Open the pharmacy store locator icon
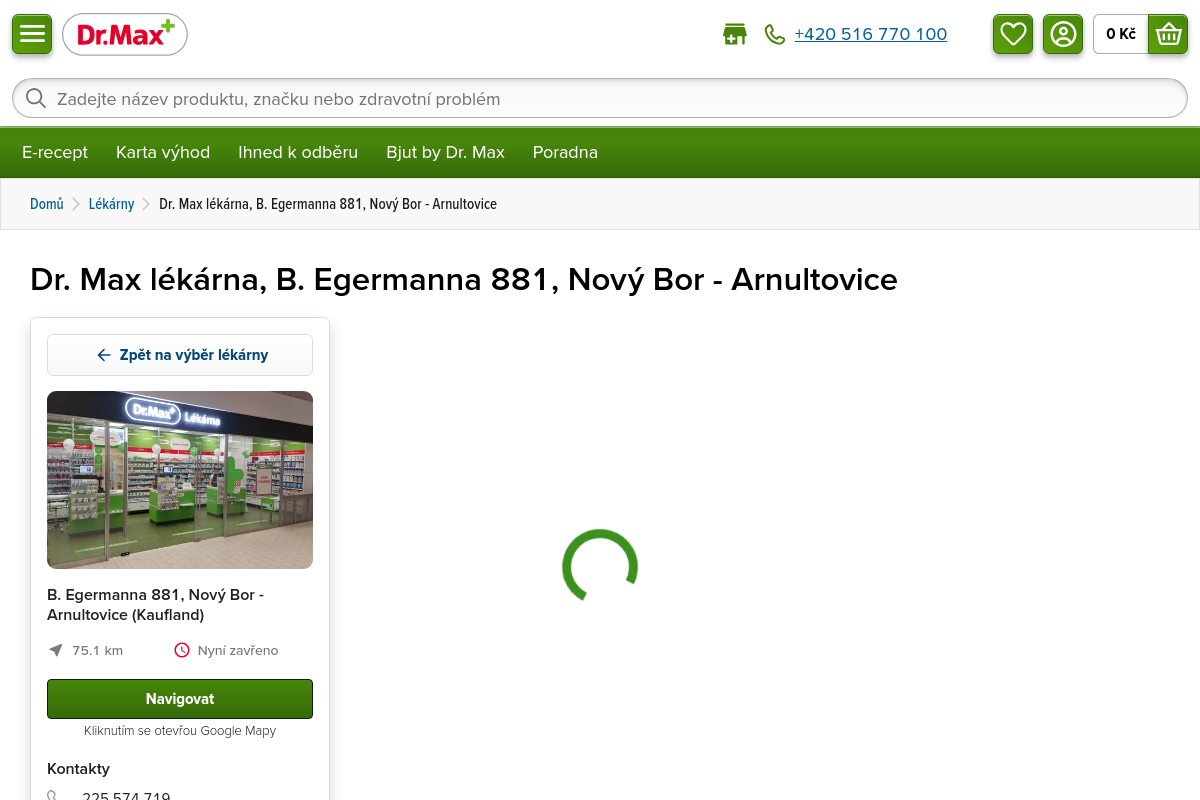Image resolution: width=1200 pixels, height=800 pixels. pos(735,34)
